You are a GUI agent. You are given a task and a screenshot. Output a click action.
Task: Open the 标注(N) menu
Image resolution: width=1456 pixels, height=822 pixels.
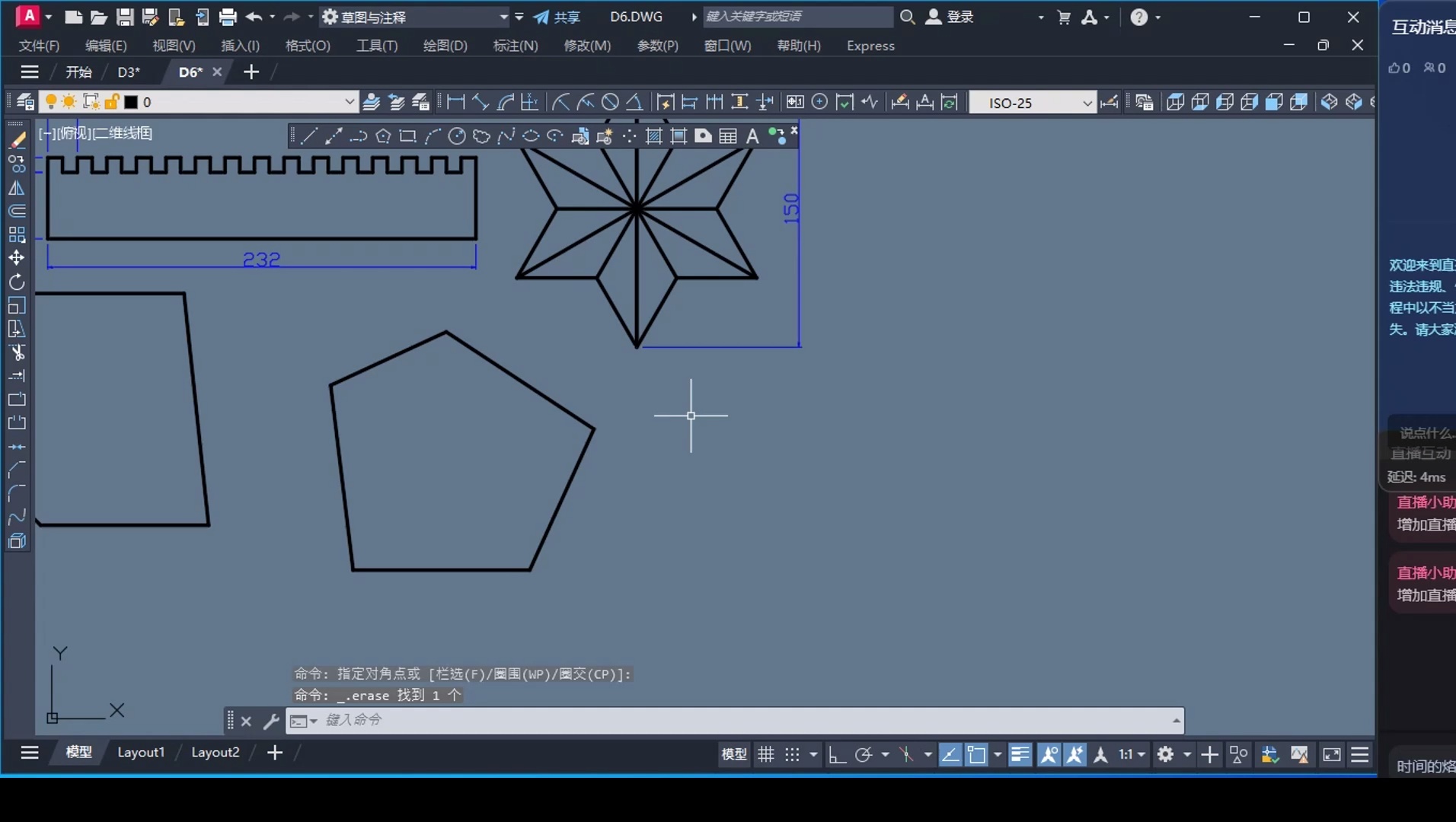coord(514,46)
